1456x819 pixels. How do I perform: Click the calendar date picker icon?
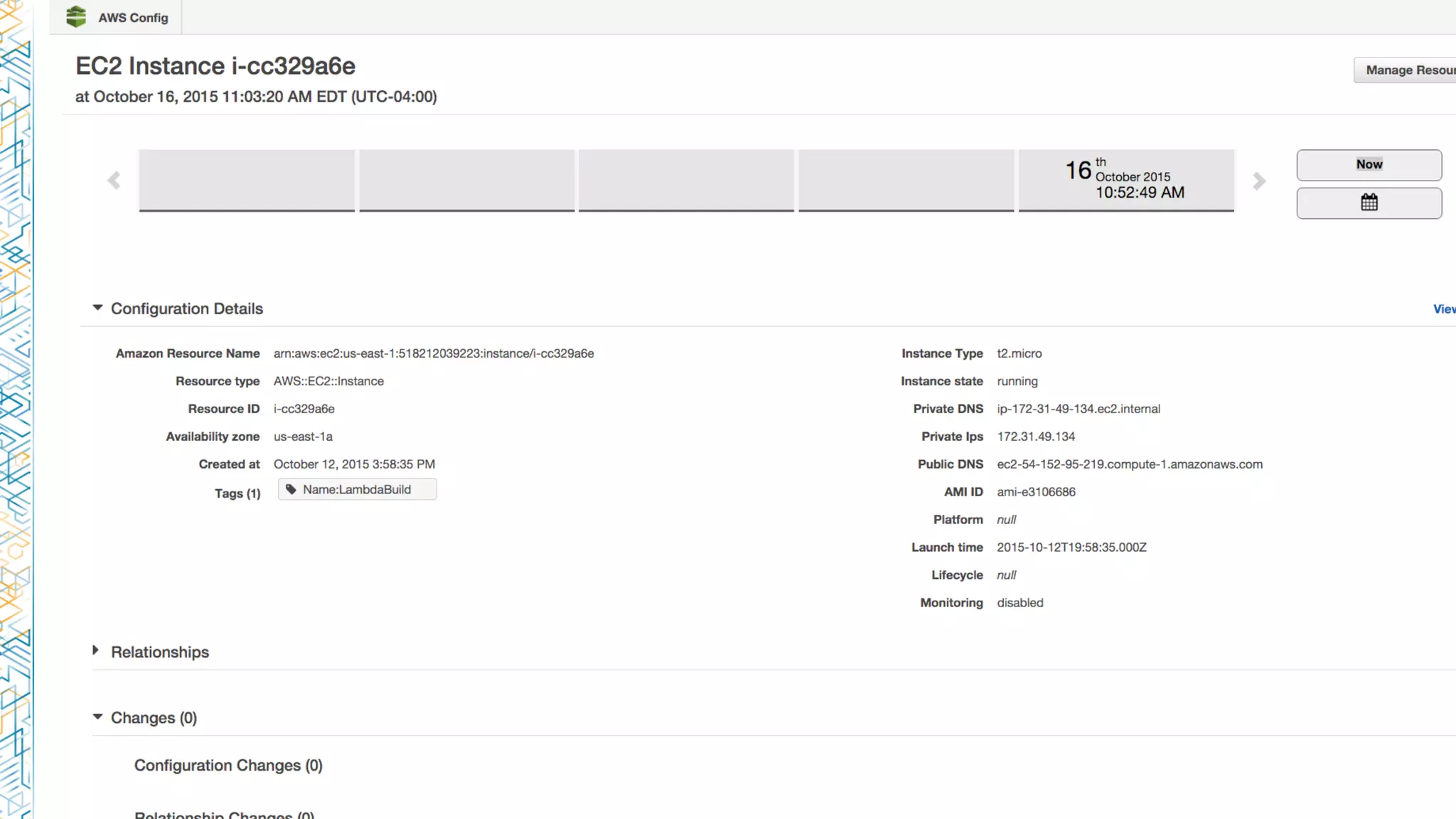pos(1369,203)
